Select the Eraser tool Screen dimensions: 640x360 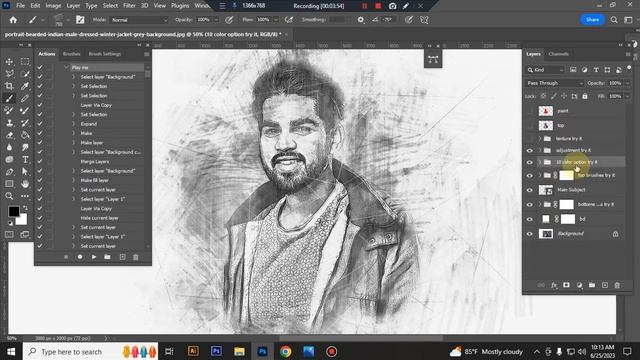(9, 135)
